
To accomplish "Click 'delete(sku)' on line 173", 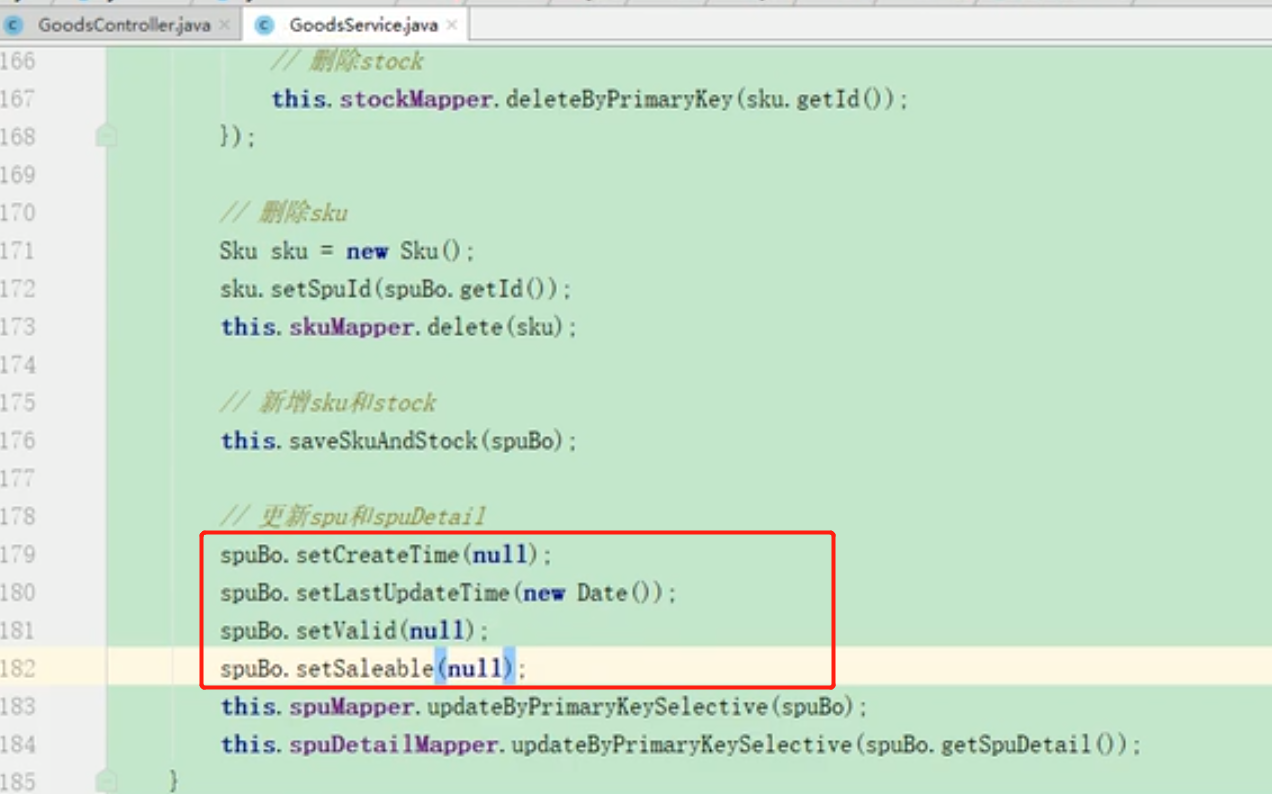I will point(496,327).
